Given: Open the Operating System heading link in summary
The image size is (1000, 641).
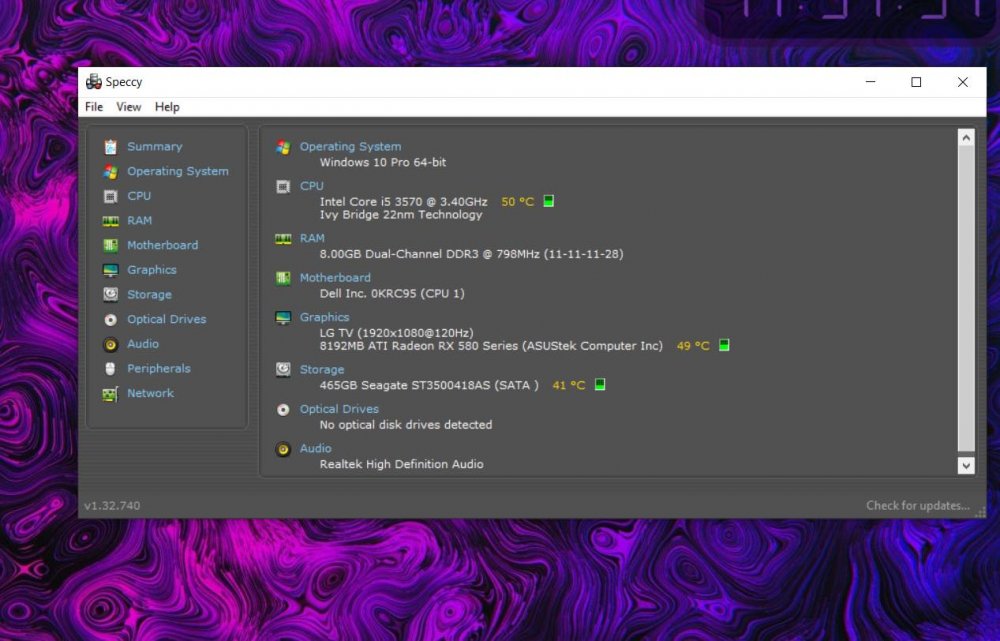Looking at the screenshot, I should [x=350, y=147].
